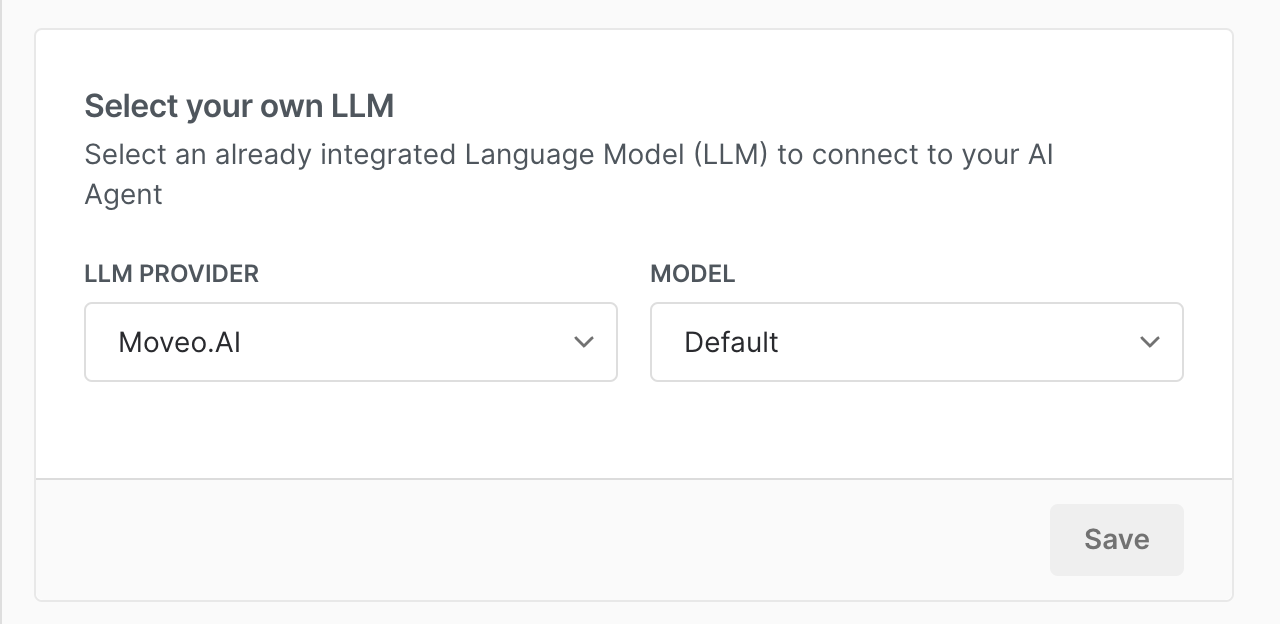Image resolution: width=1280 pixels, height=624 pixels.
Task: Open the LLM Provider dropdown
Action: tap(350, 342)
